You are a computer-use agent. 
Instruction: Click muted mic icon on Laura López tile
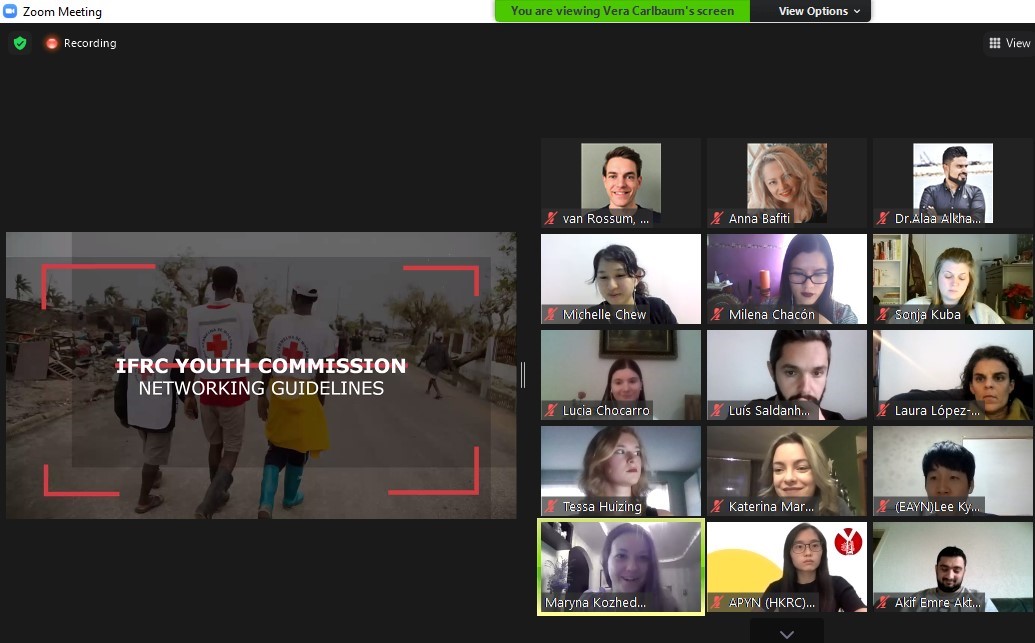[883, 411]
